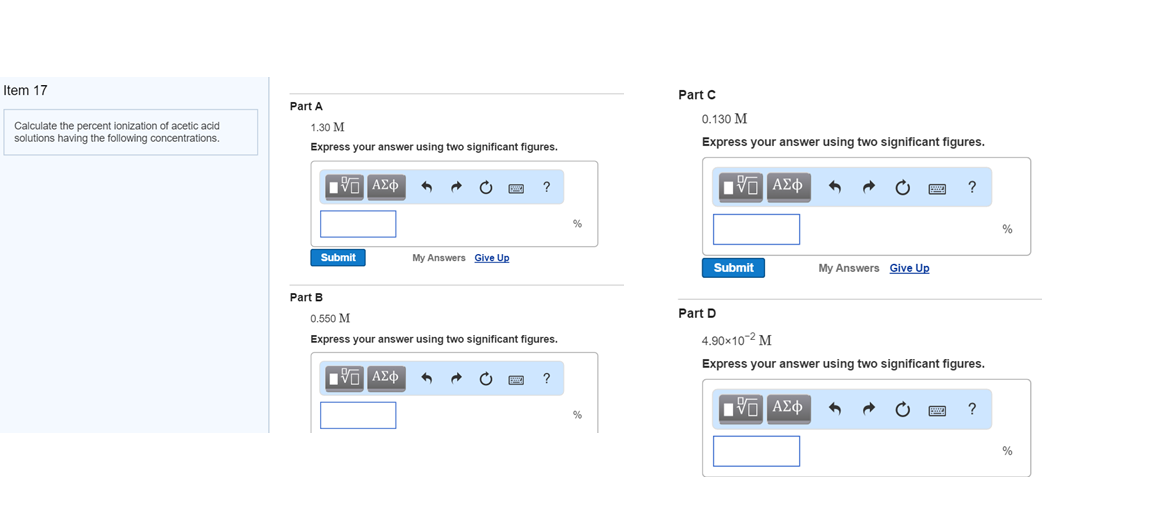Viewport: 1168px width, 531px height.
Task: Open Greek symbols palette in Part A
Action: pyautogui.click(x=386, y=187)
